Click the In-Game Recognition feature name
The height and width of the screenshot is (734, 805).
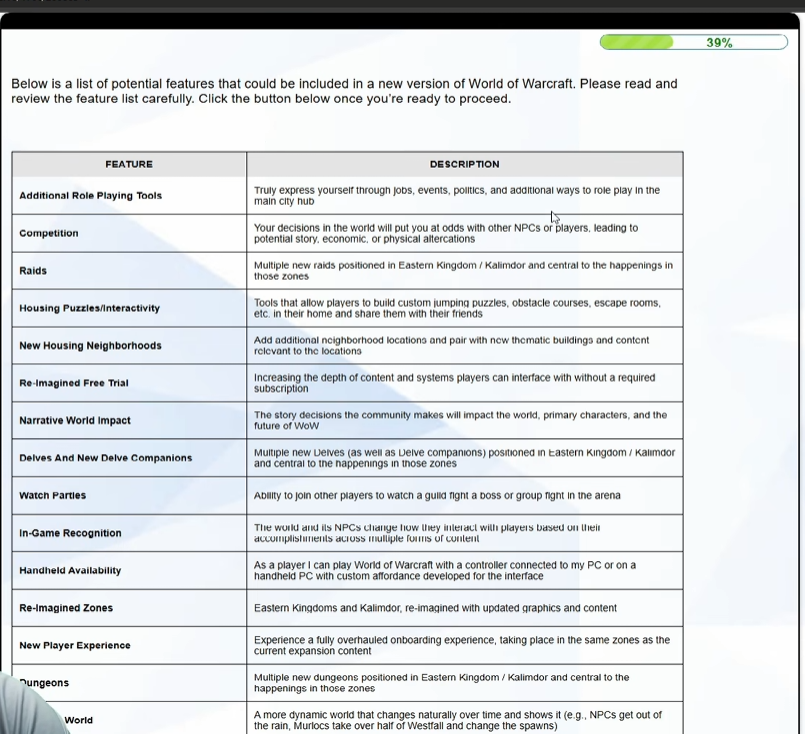[70, 533]
